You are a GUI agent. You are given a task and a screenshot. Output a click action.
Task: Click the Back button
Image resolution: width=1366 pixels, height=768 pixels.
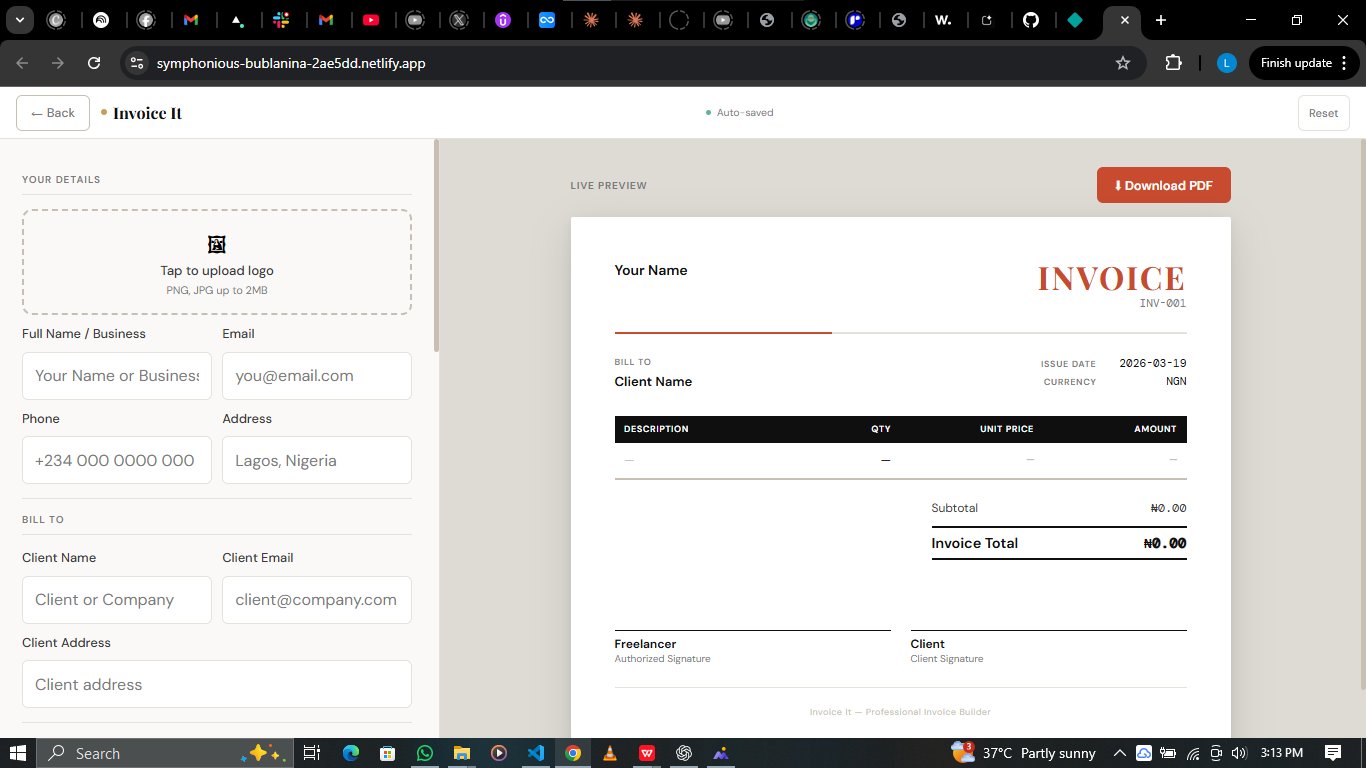[53, 113]
